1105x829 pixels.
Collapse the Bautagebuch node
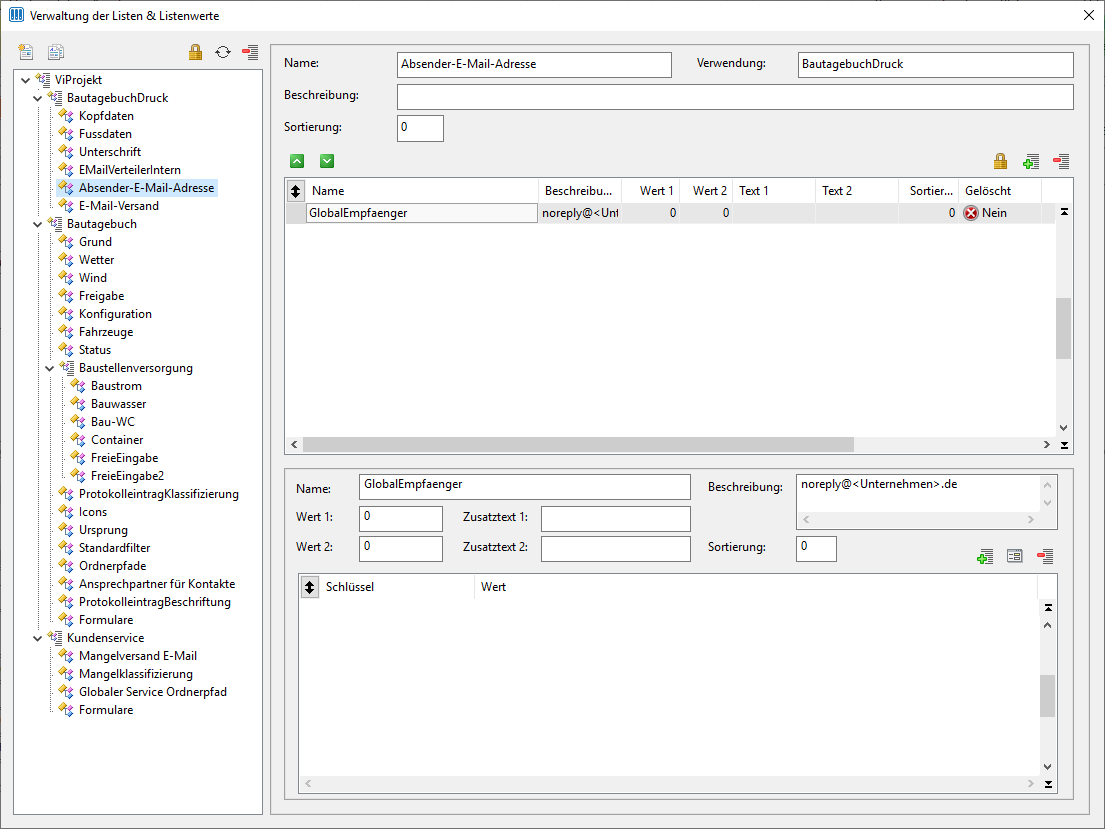(x=38, y=224)
